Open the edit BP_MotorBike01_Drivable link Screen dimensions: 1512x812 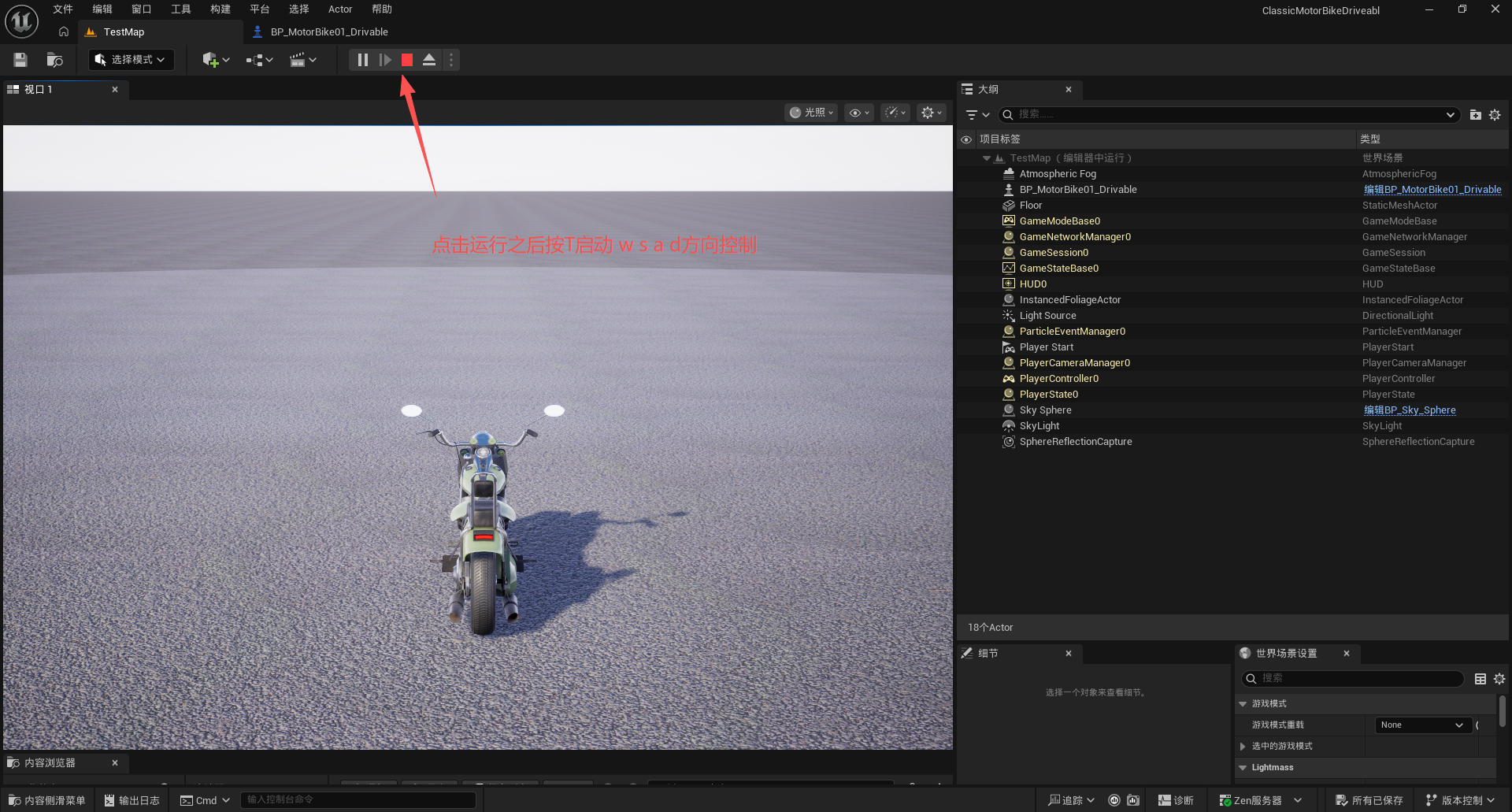pos(1432,190)
